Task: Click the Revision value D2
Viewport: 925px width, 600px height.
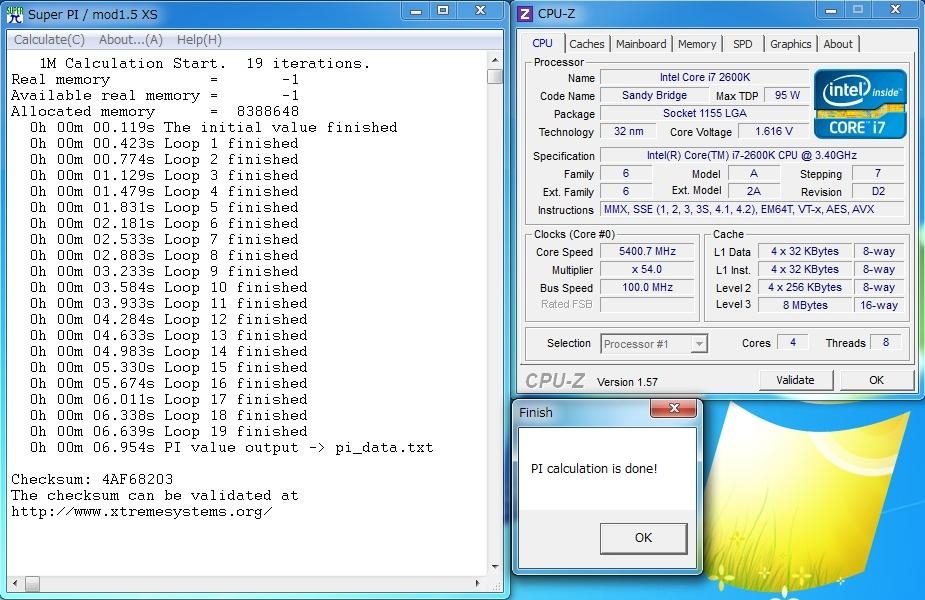Action: pyautogui.click(x=878, y=191)
